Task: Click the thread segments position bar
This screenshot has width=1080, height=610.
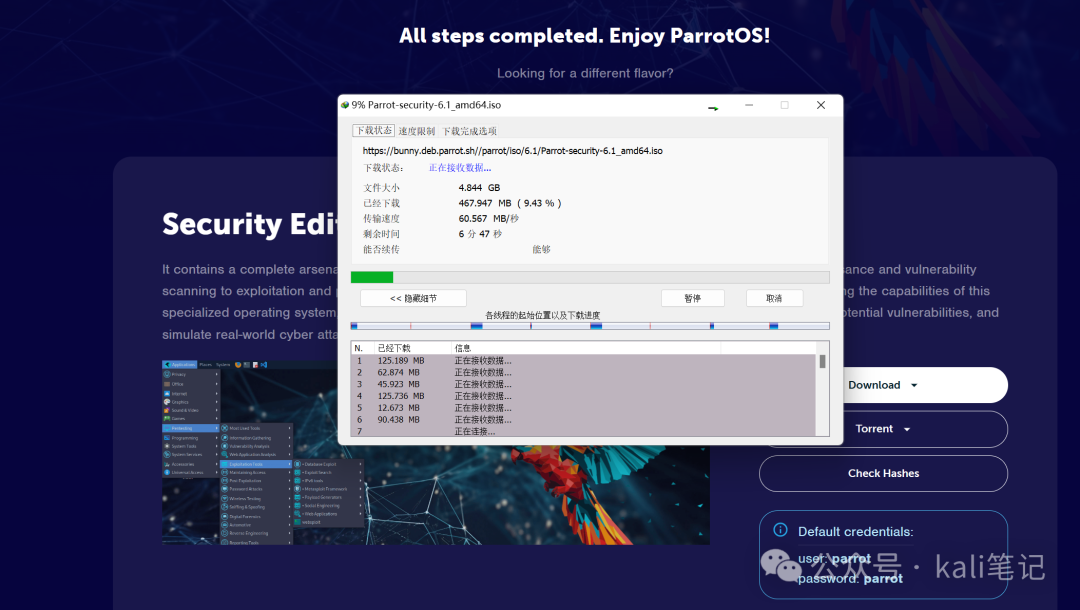Action: 590,326
